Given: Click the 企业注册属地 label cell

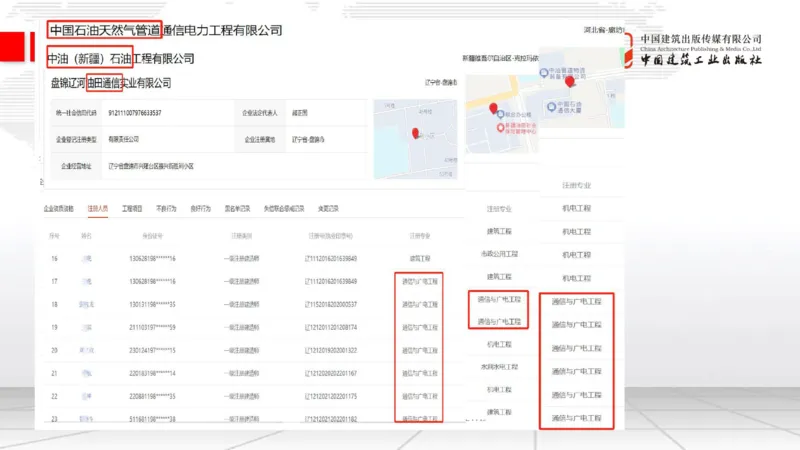Looking at the screenshot, I should pos(260,139).
